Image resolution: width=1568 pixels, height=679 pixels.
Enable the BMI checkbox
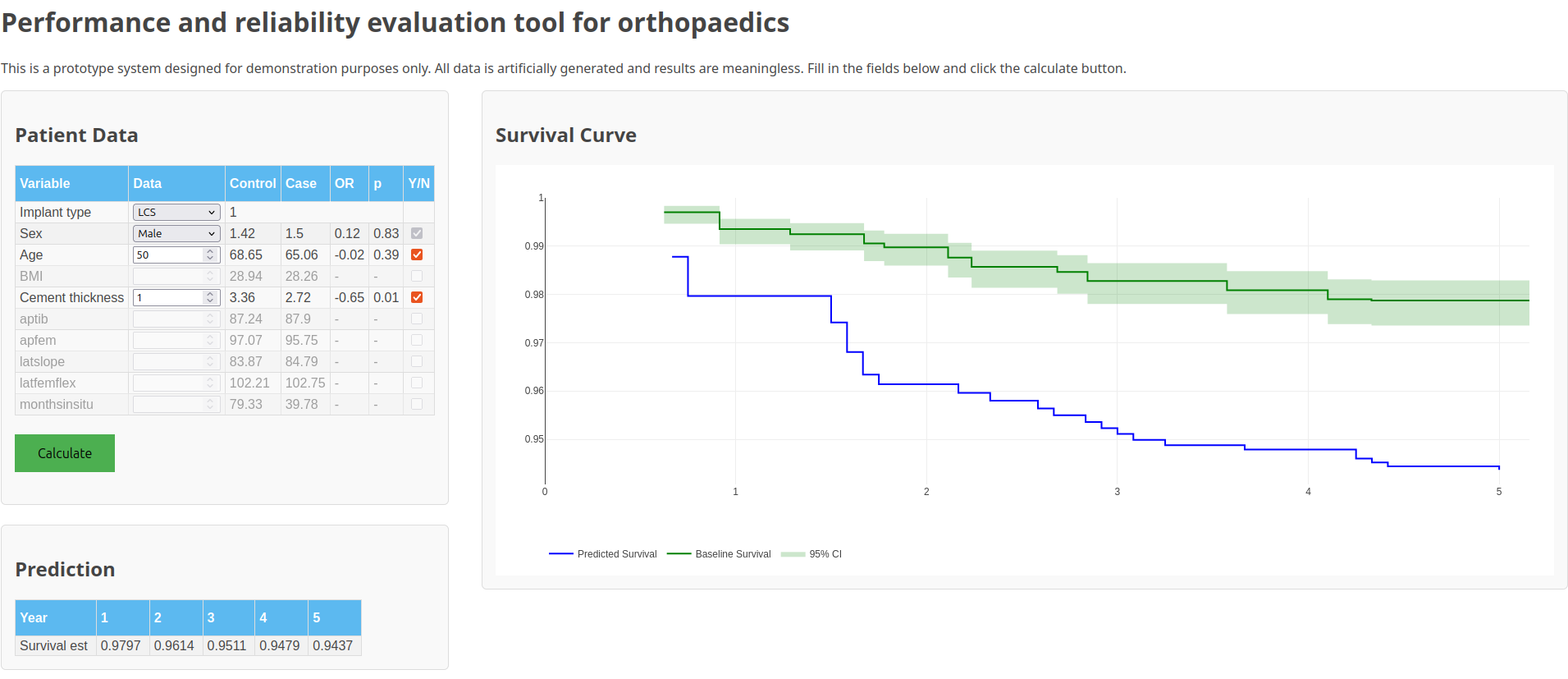[x=417, y=276]
